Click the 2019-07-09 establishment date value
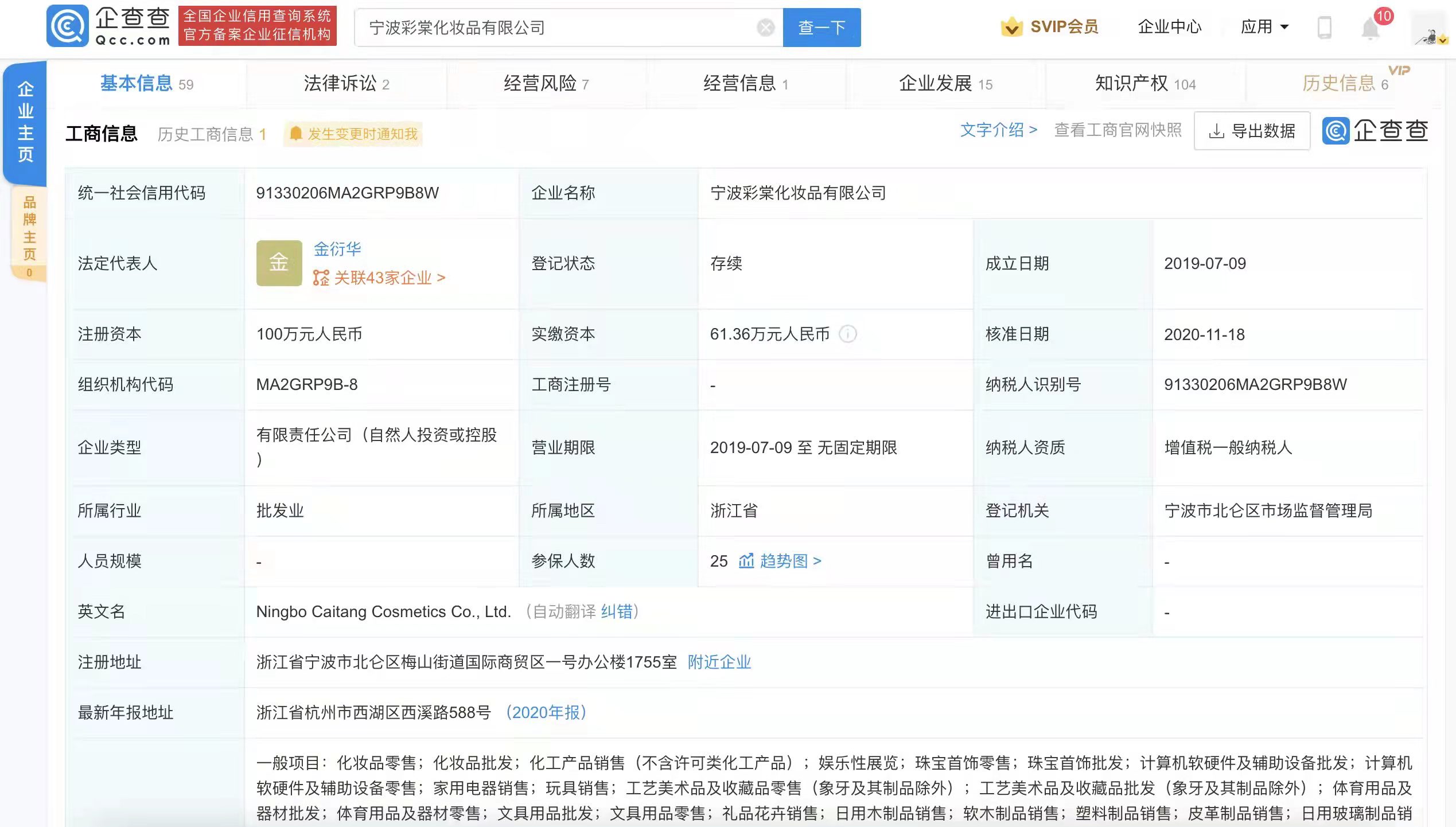The height and width of the screenshot is (827, 1456). pos(1205,263)
